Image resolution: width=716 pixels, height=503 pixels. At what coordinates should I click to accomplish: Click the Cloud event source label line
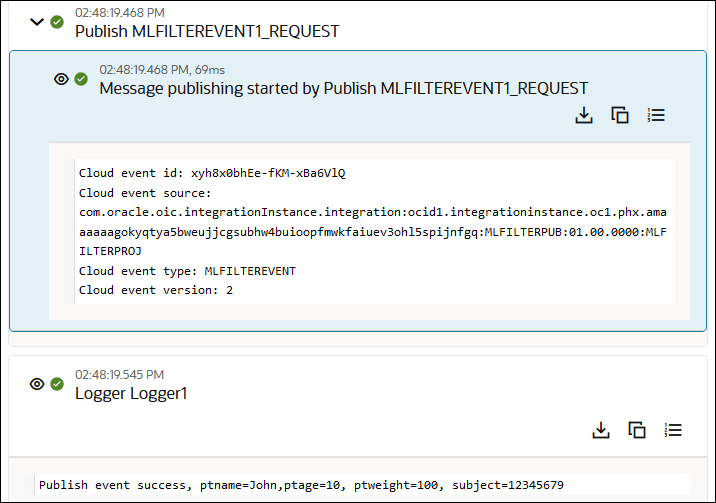145,193
